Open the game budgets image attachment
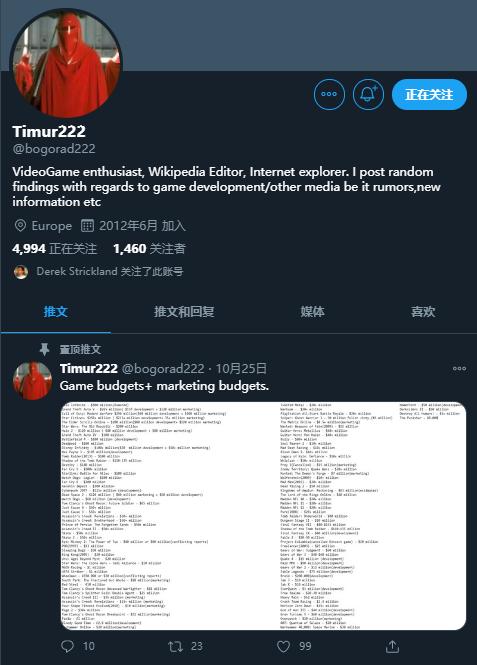 (x=263, y=516)
